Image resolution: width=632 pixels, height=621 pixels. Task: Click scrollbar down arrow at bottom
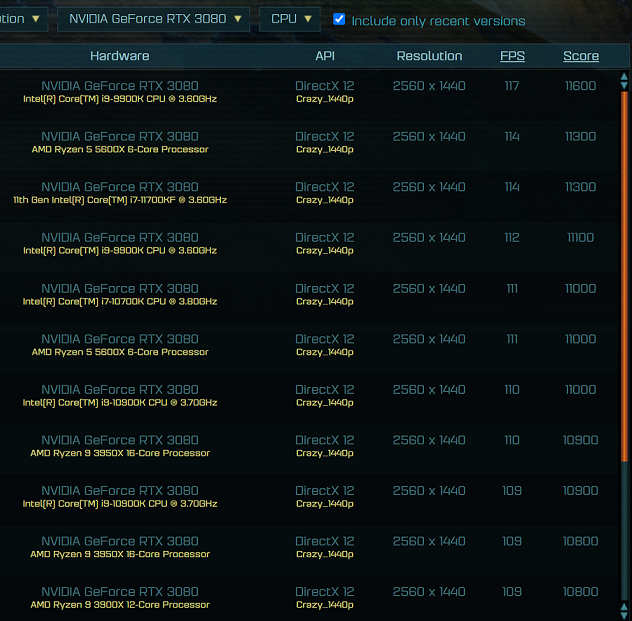624,616
